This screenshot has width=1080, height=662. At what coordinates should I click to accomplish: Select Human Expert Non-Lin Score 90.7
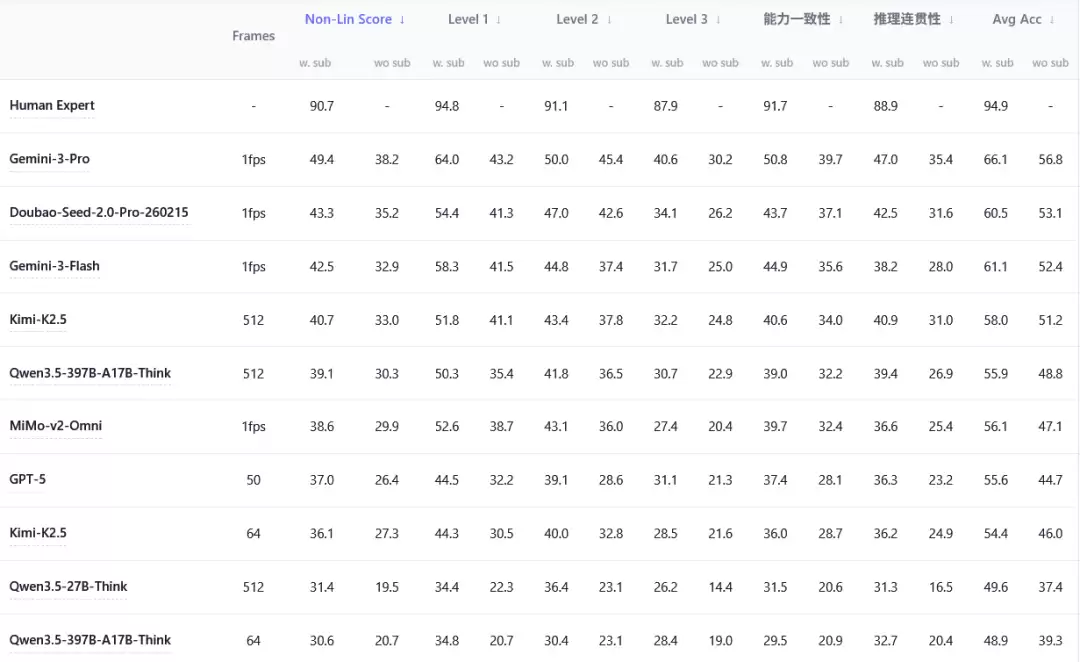[x=322, y=106]
